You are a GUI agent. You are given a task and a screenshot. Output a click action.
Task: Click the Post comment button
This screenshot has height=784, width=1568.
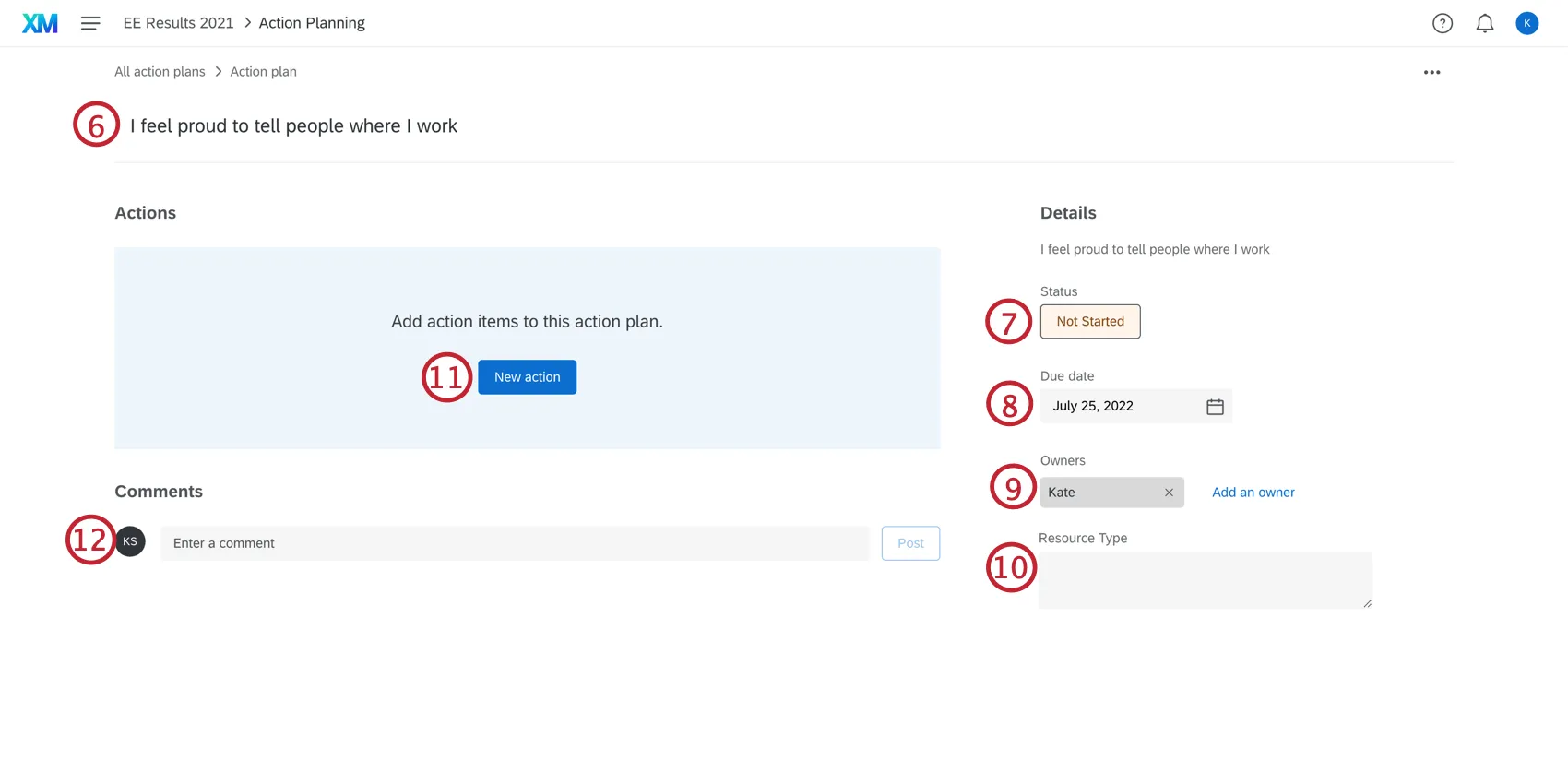click(910, 543)
